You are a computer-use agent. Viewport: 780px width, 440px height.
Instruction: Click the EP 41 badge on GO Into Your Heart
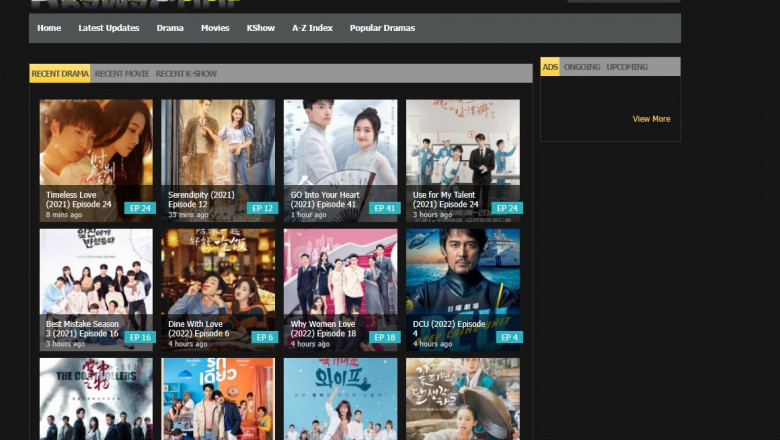coord(385,208)
